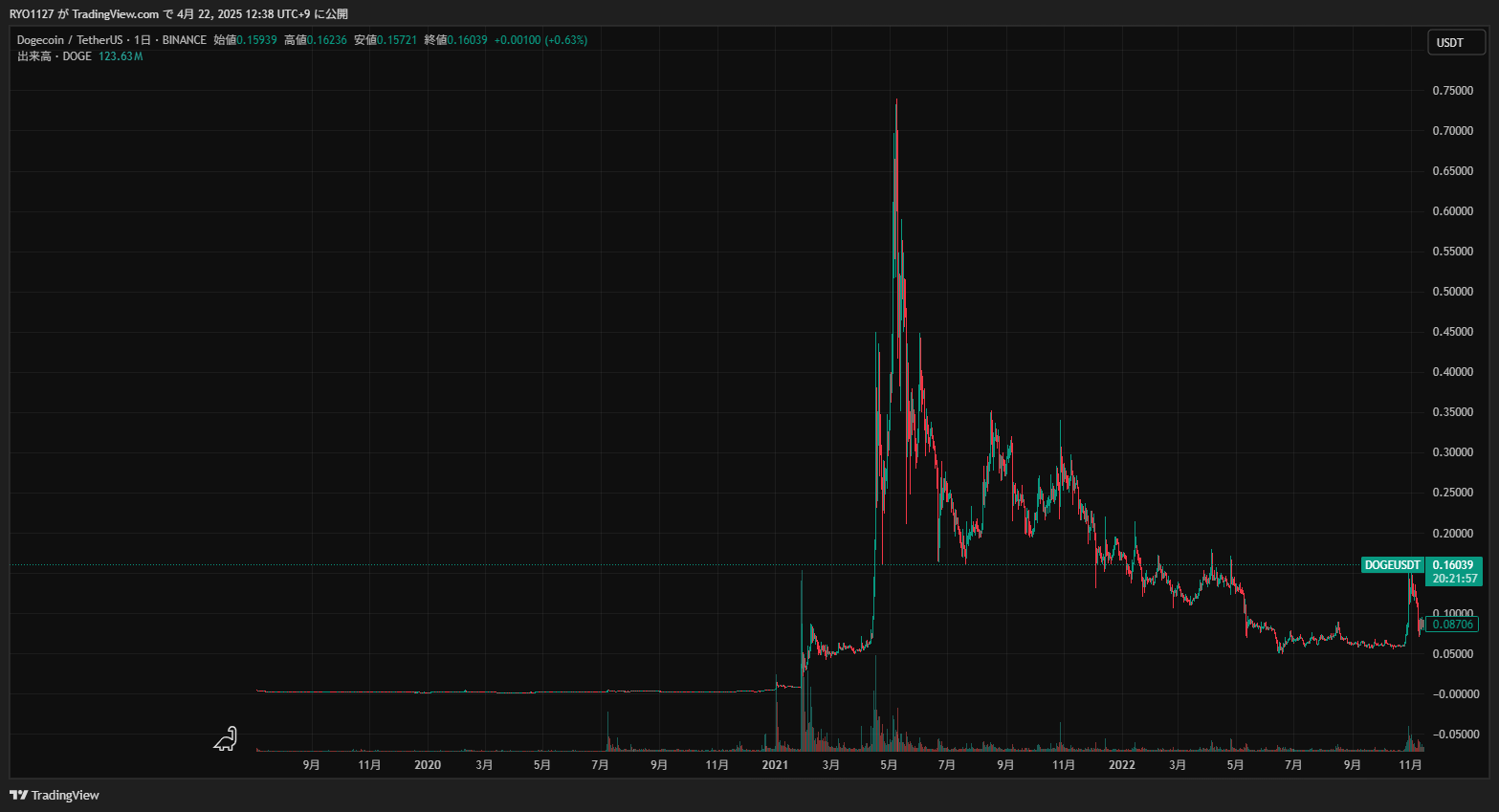Click the DOGEUSDT symbol price label
This screenshot has width=1499, height=812.
pos(1392,565)
